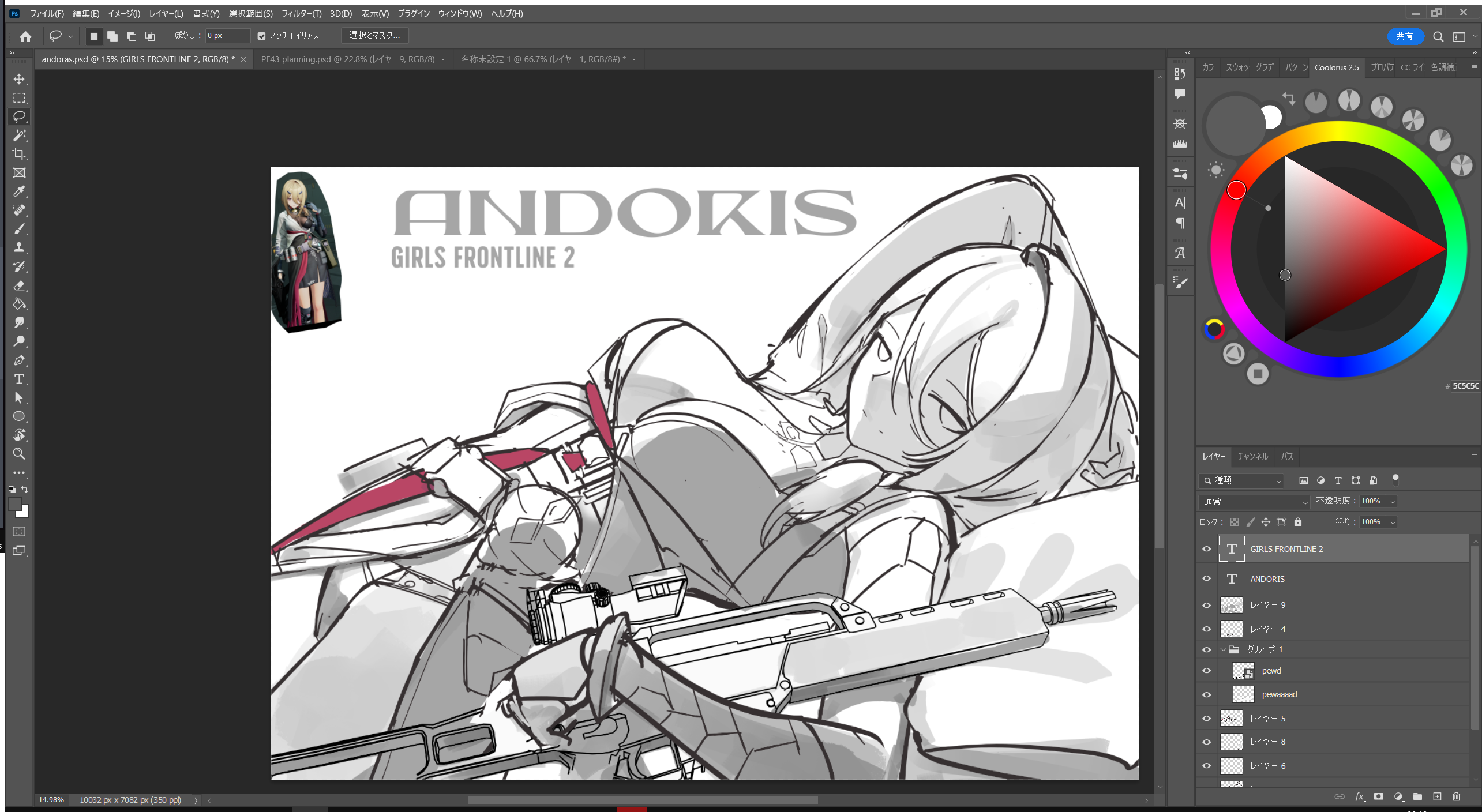
Task: Select the Smudge tool
Action: [x=19, y=323]
